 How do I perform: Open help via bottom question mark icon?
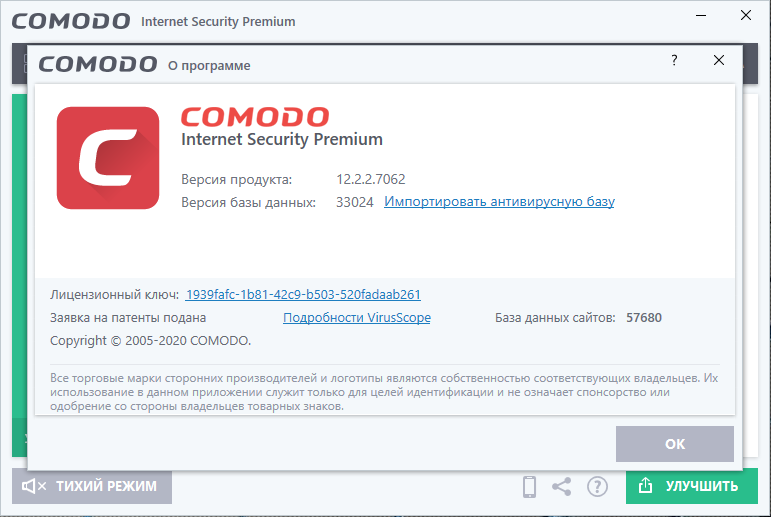597,487
